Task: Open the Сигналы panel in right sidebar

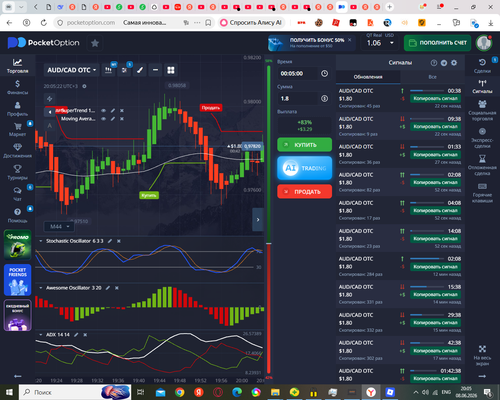Action: coord(482,86)
